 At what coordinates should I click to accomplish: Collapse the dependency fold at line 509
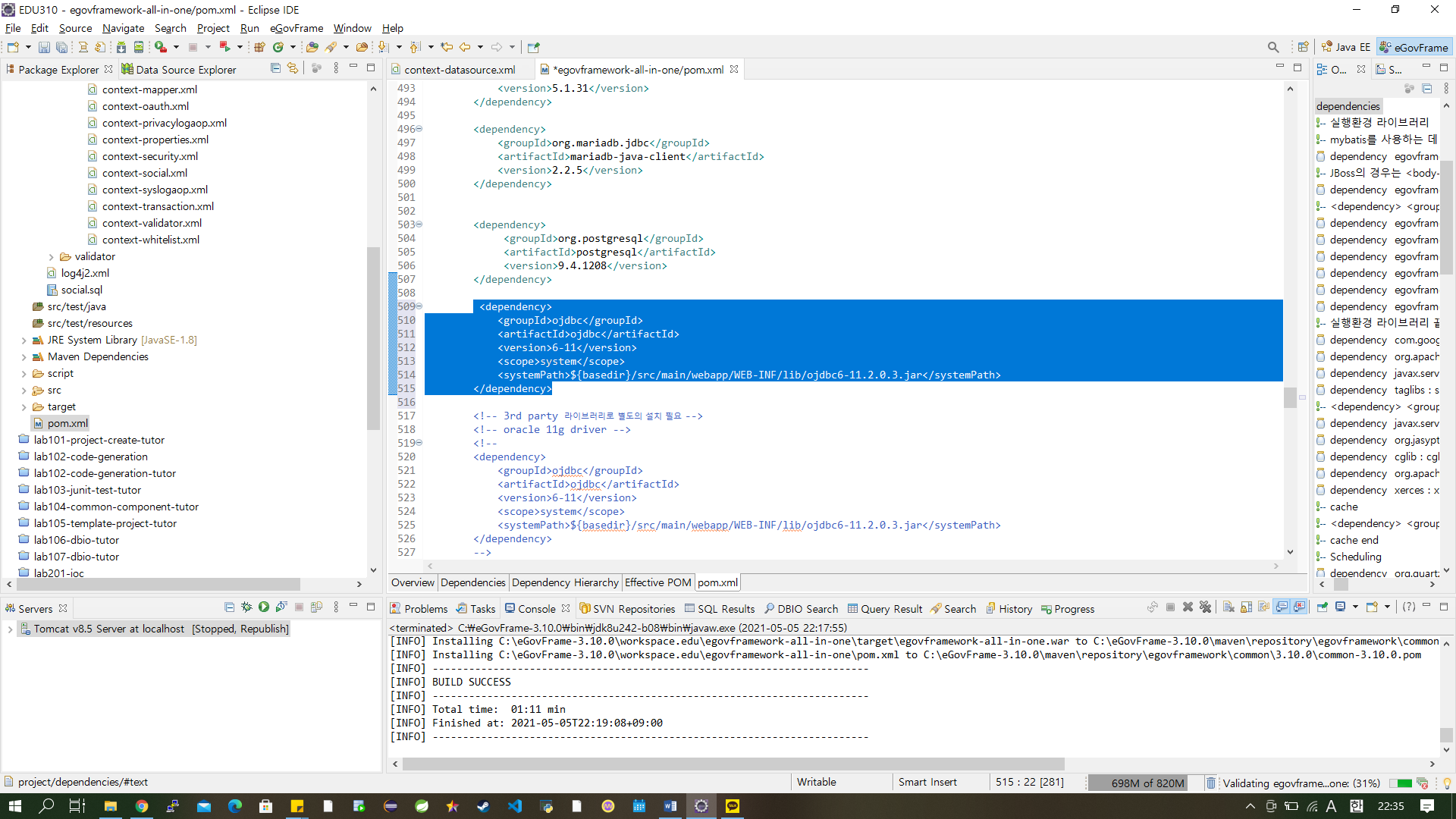[419, 306]
